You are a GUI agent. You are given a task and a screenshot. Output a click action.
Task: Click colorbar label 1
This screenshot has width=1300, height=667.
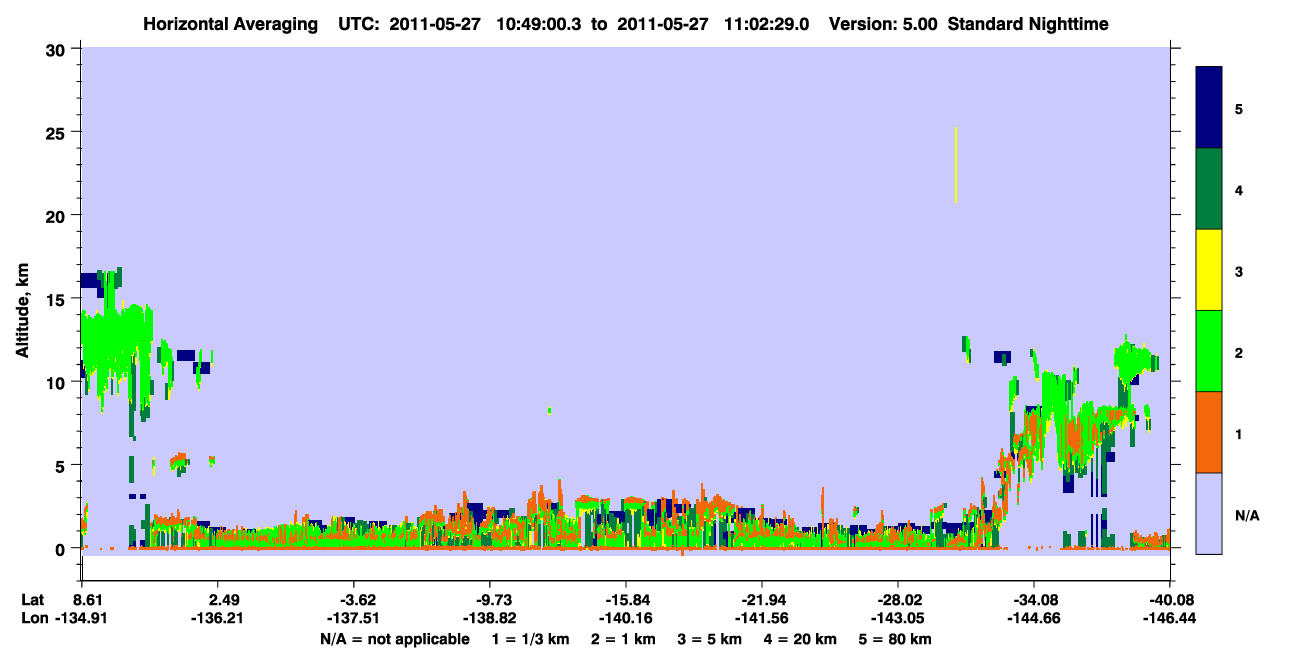click(1239, 433)
